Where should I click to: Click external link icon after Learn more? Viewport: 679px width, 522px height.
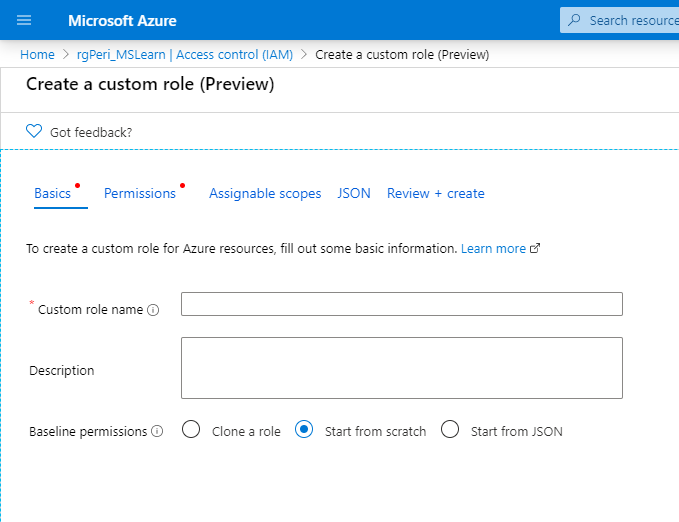coord(535,249)
